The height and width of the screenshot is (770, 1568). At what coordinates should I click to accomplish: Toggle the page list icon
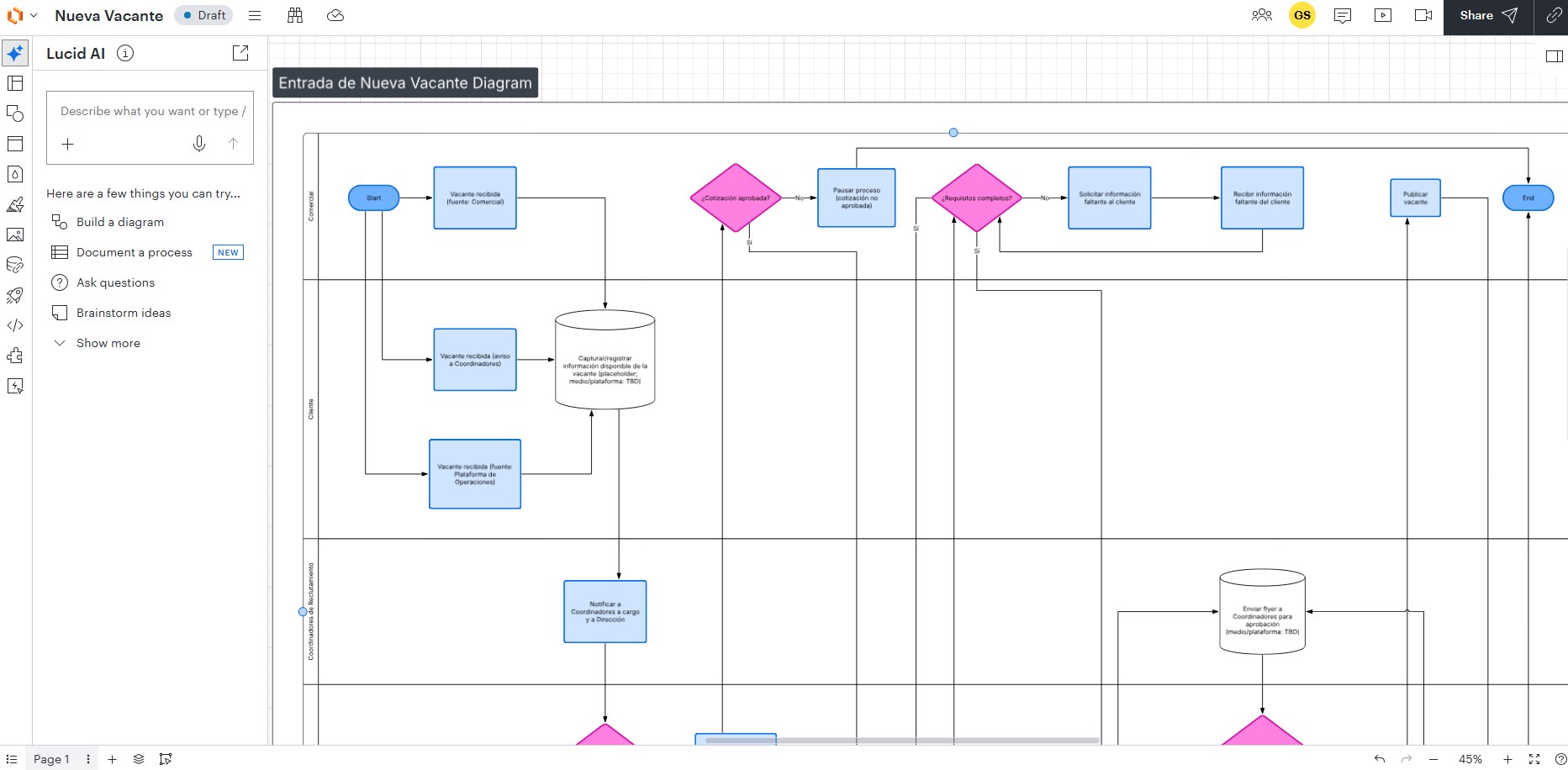pos(12,759)
